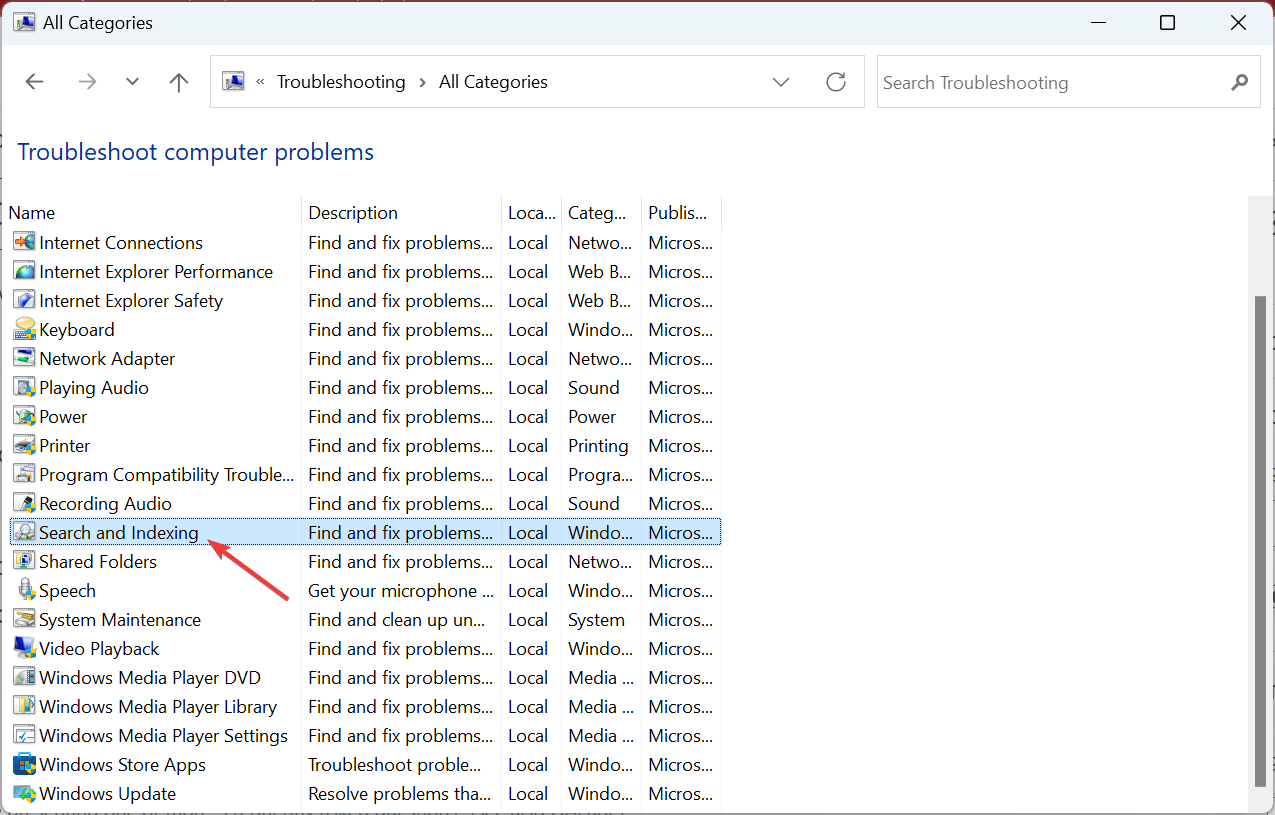
Task: Open the Power troubleshooter
Action: click(x=63, y=416)
